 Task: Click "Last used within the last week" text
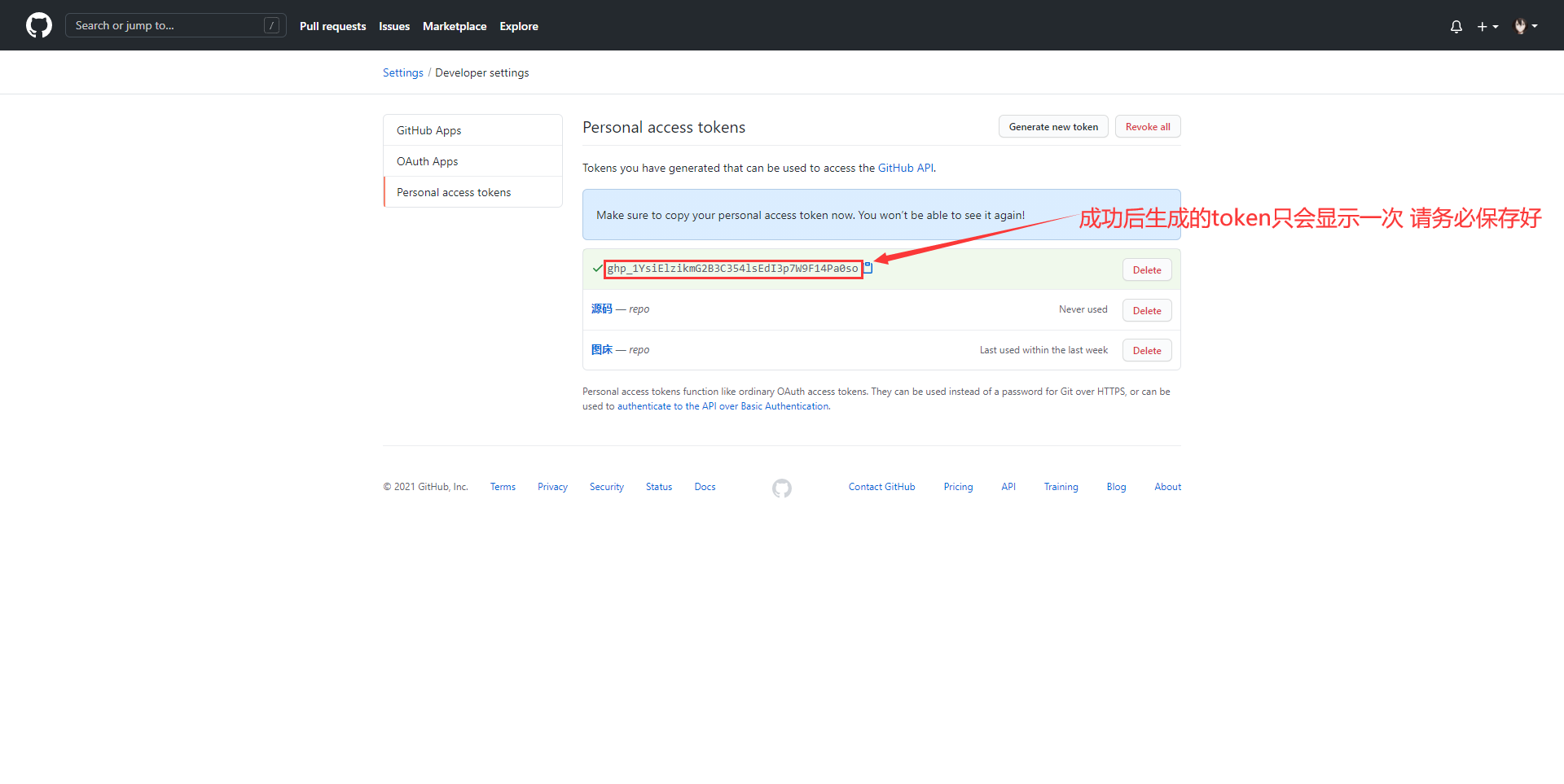(x=1043, y=350)
